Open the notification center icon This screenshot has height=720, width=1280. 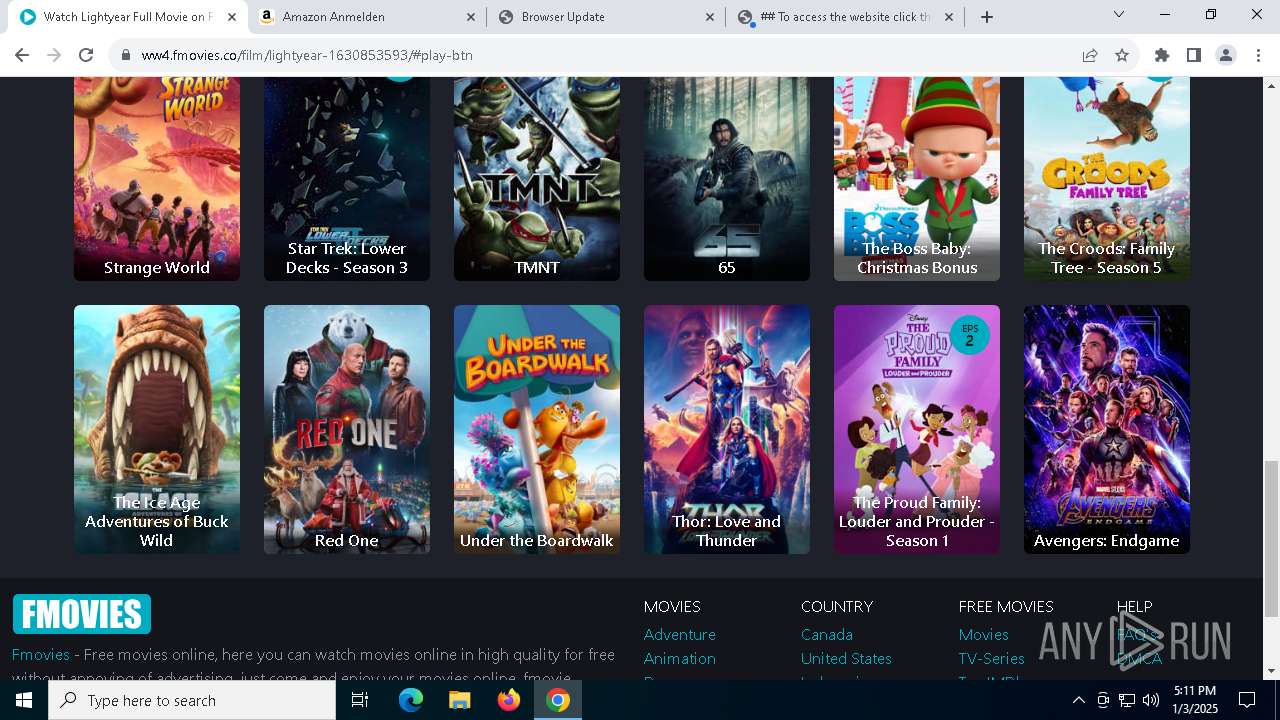pyautogui.click(x=1247, y=700)
